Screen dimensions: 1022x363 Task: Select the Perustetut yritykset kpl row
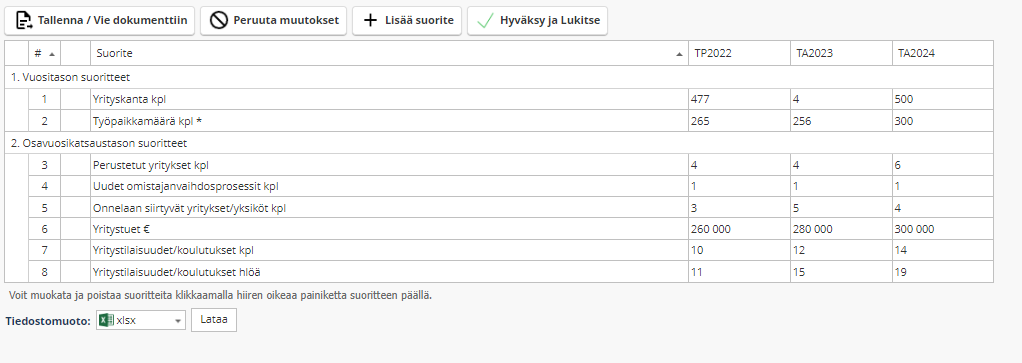click(x=499, y=165)
